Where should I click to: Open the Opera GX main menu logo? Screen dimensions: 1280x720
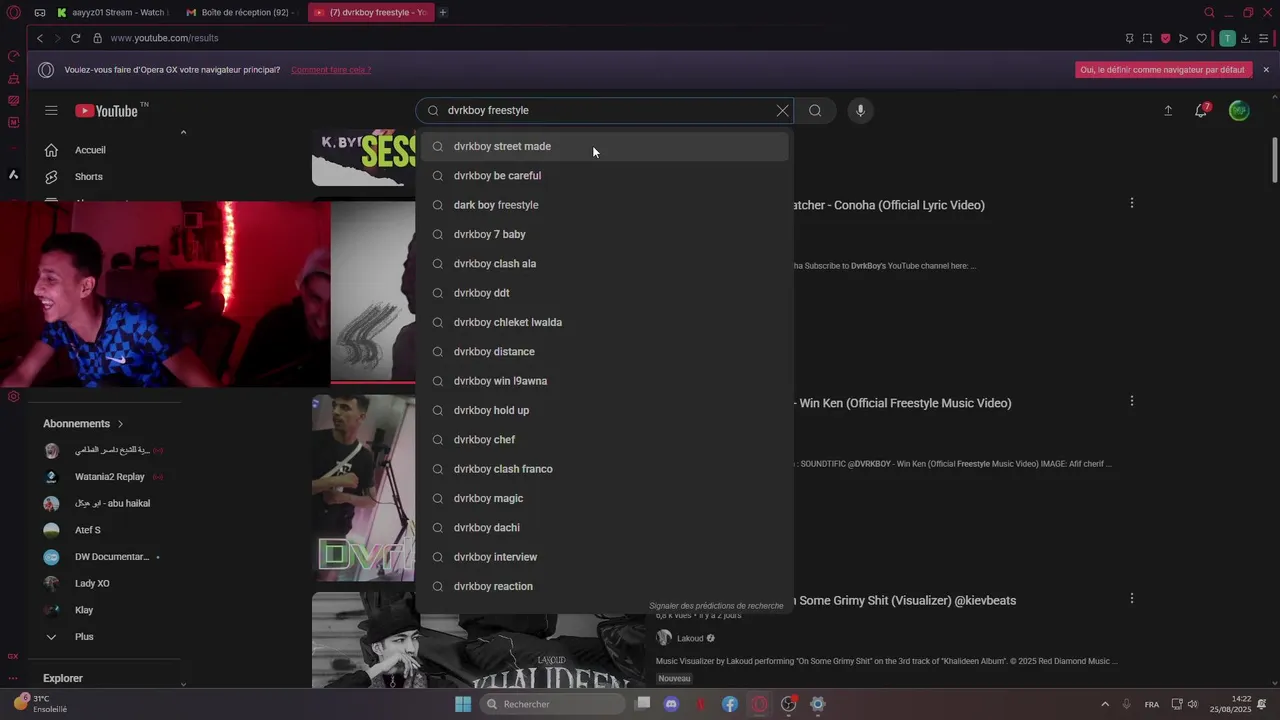[13, 12]
